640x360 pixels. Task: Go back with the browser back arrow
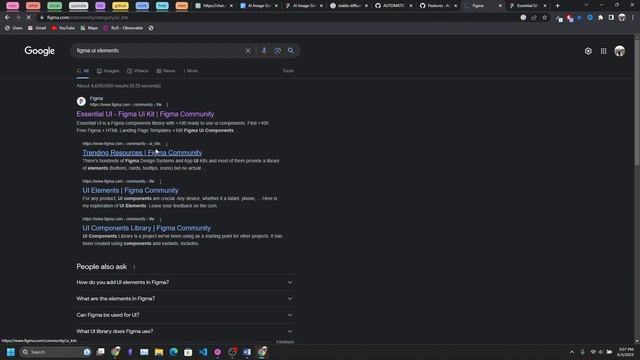click(x=7, y=18)
